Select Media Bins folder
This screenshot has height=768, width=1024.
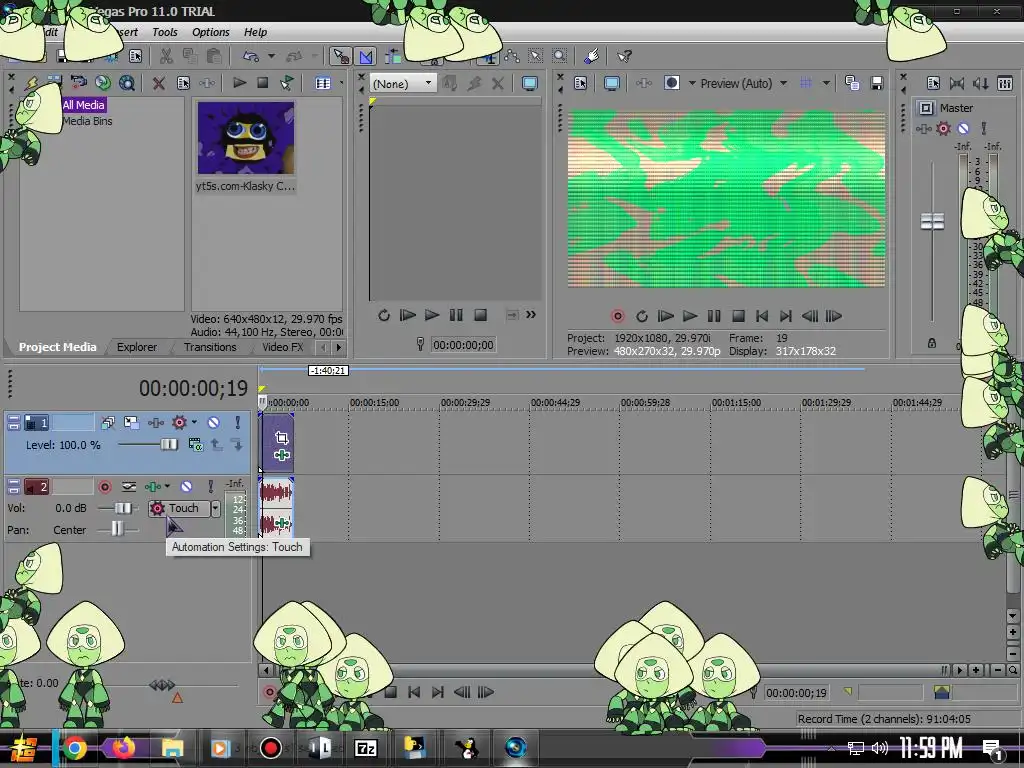88,121
